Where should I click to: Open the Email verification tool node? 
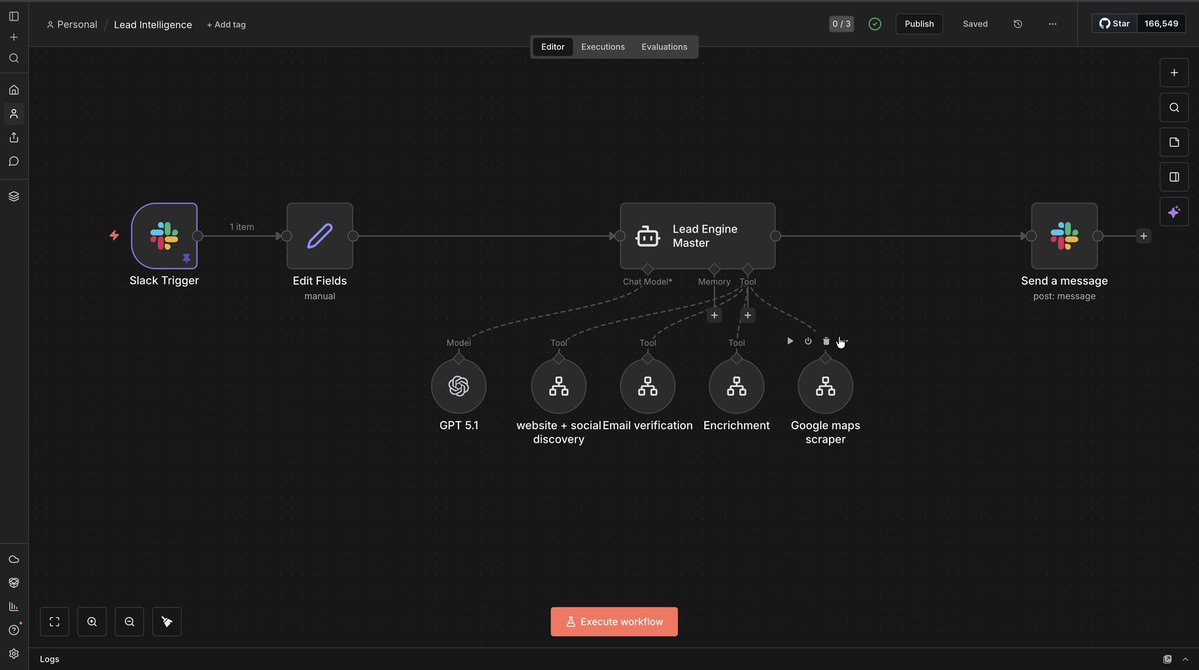(648, 386)
